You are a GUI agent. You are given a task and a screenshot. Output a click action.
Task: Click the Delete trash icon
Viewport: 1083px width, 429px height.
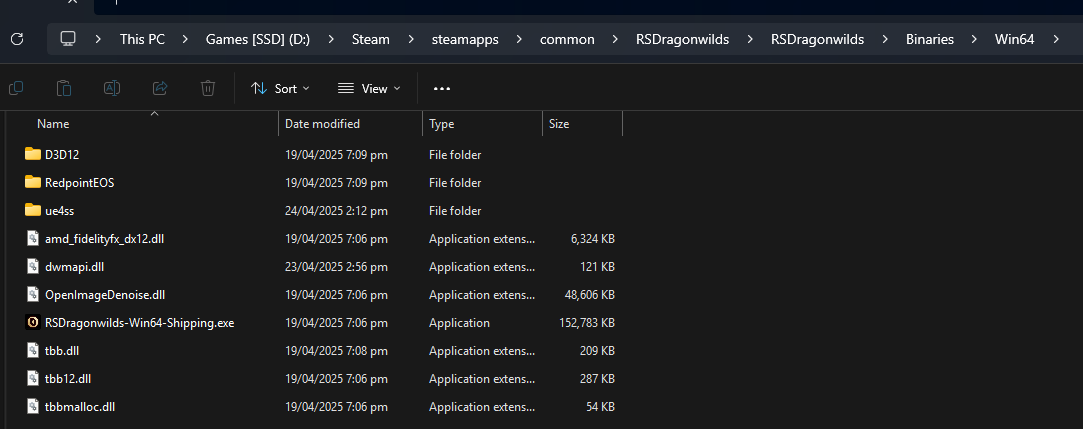(208, 88)
